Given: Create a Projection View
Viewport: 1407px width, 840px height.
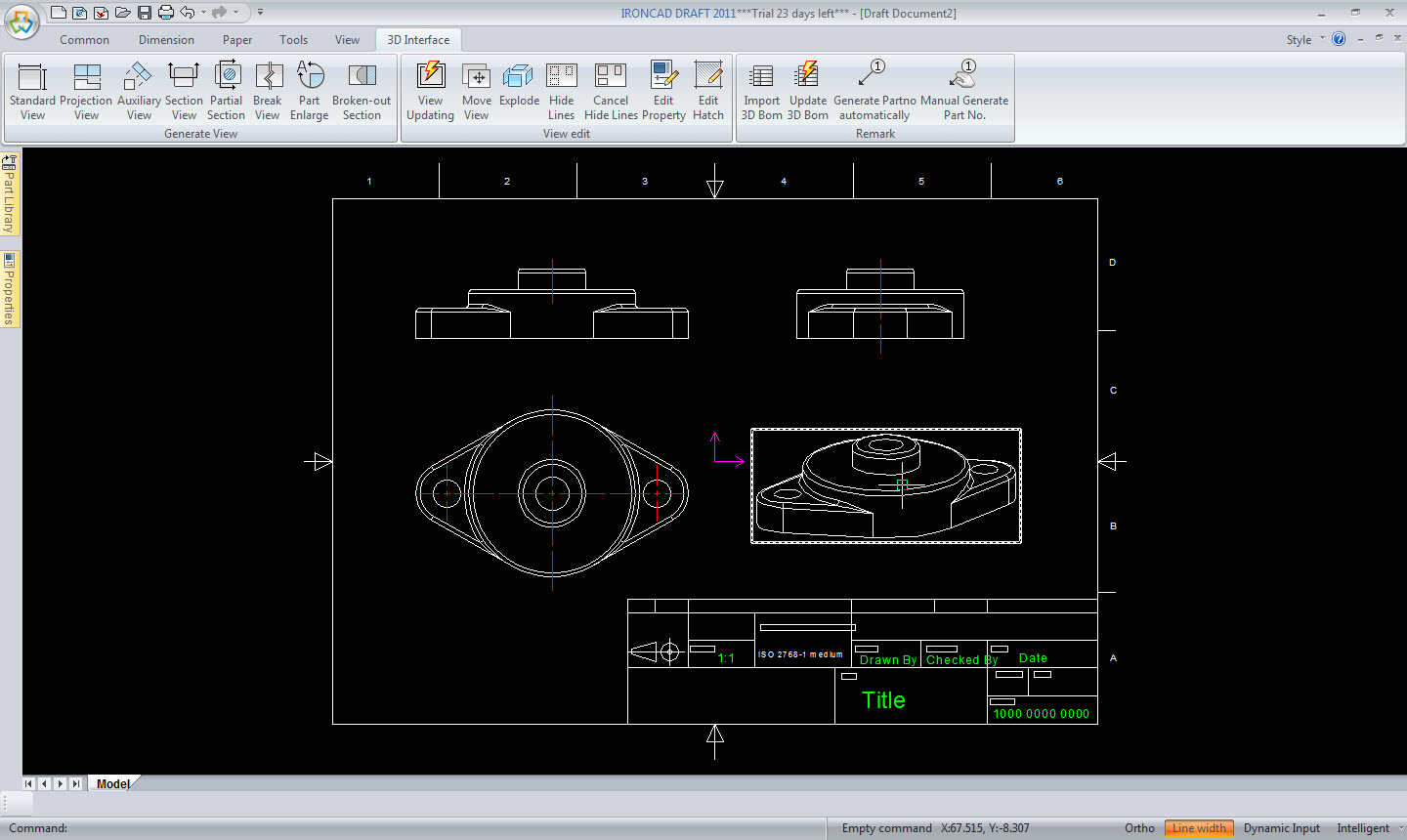Looking at the screenshot, I should click(x=86, y=91).
